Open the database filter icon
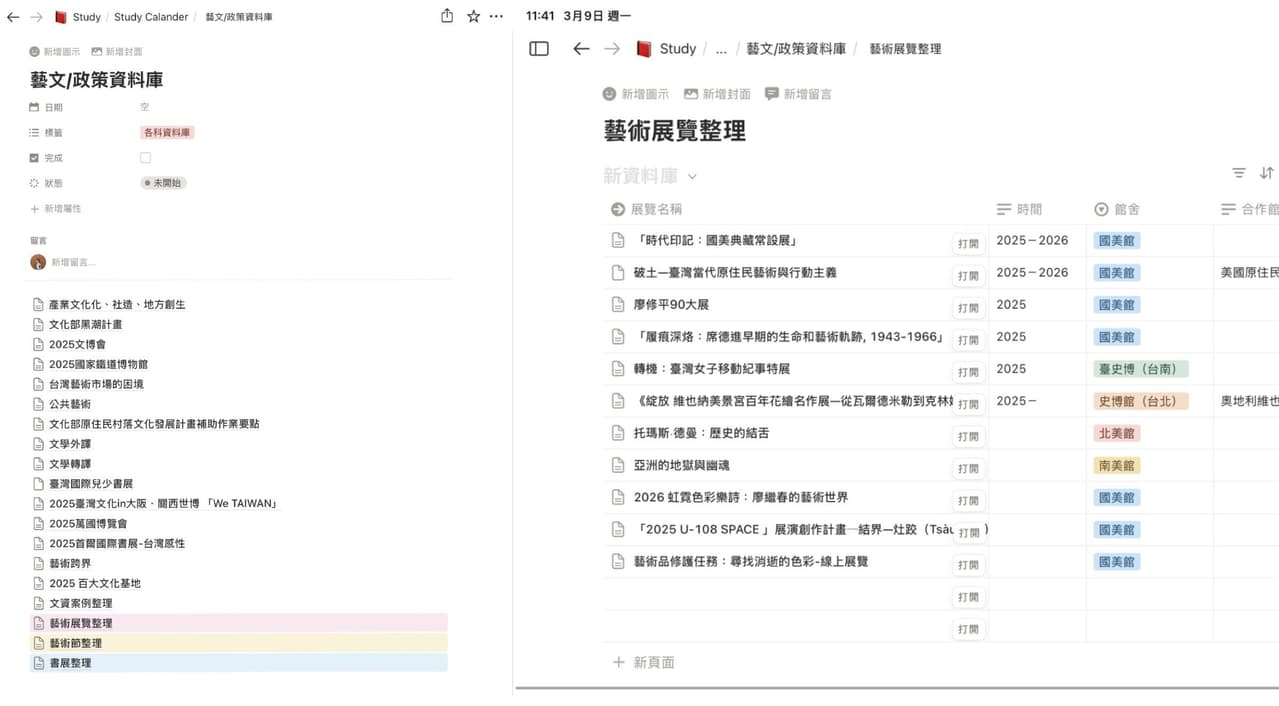Screen dimensions: 1279x706 [x=1239, y=173]
